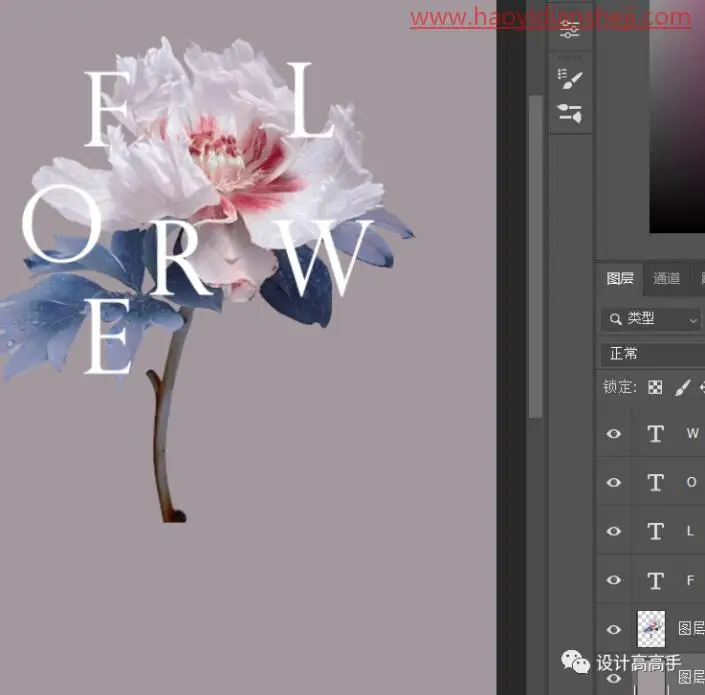Hide the W text layer
The width and height of the screenshot is (705, 695).
click(x=614, y=434)
